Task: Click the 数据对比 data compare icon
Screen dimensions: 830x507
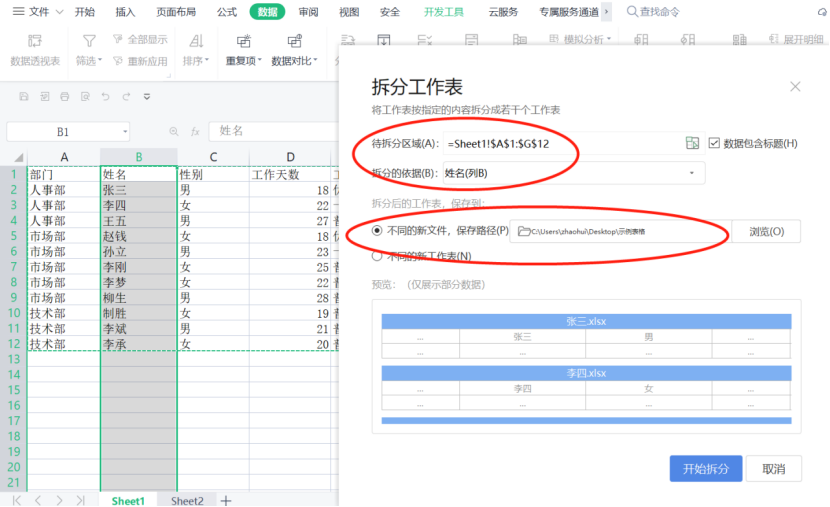Action: point(294,41)
